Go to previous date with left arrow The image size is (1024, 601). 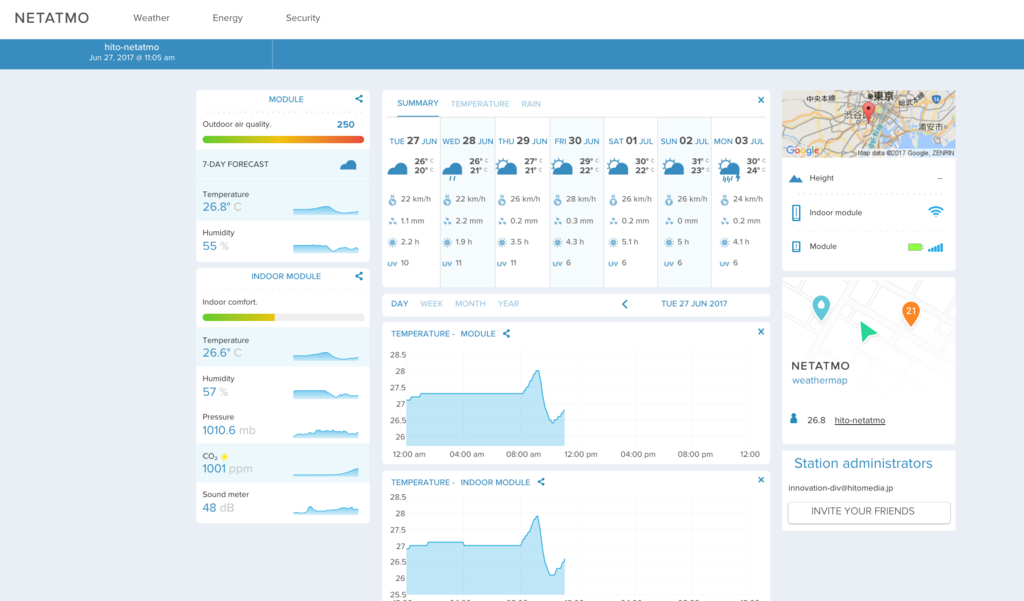(625, 304)
